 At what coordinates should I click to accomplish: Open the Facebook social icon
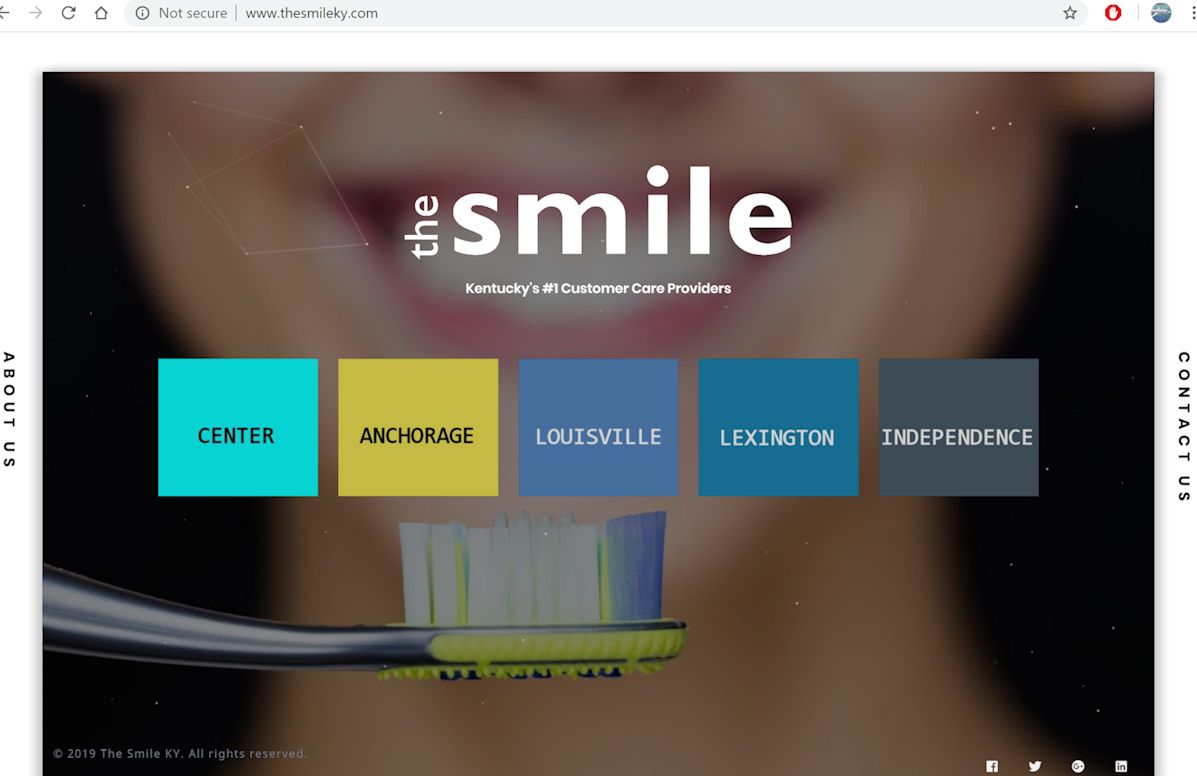(992, 766)
